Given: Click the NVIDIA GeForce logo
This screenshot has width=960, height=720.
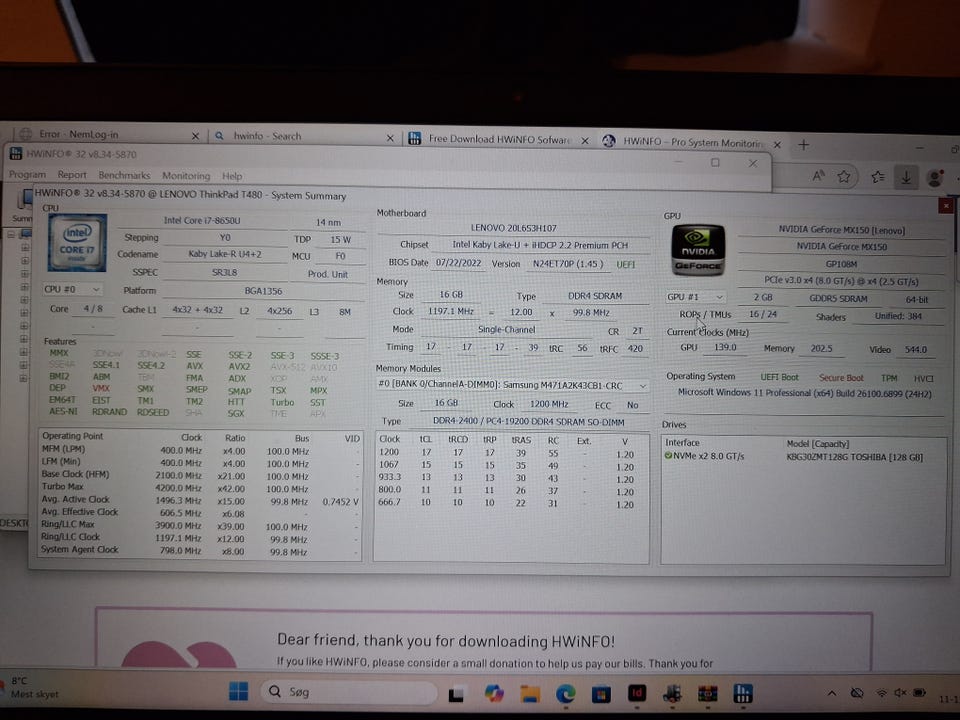Looking at the screenshot, I should click(x=698, y=250).
